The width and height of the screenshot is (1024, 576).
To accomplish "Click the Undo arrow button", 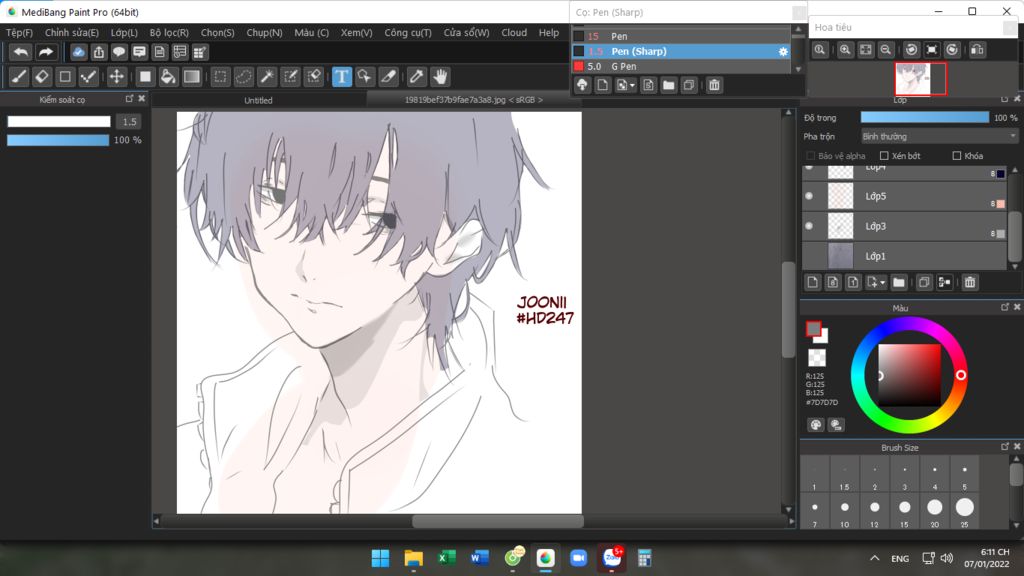I will click(20, 52).
